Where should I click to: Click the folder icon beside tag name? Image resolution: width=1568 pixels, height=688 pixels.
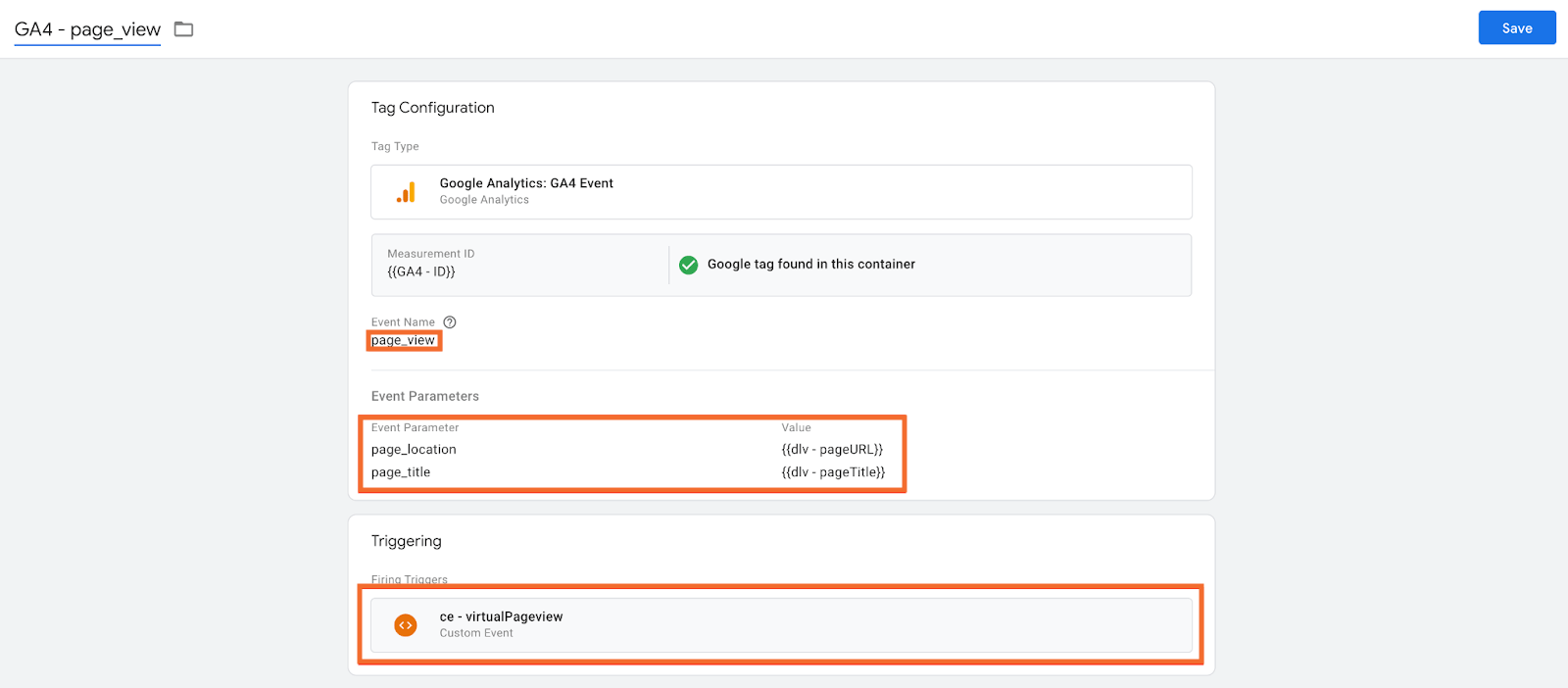183,29
